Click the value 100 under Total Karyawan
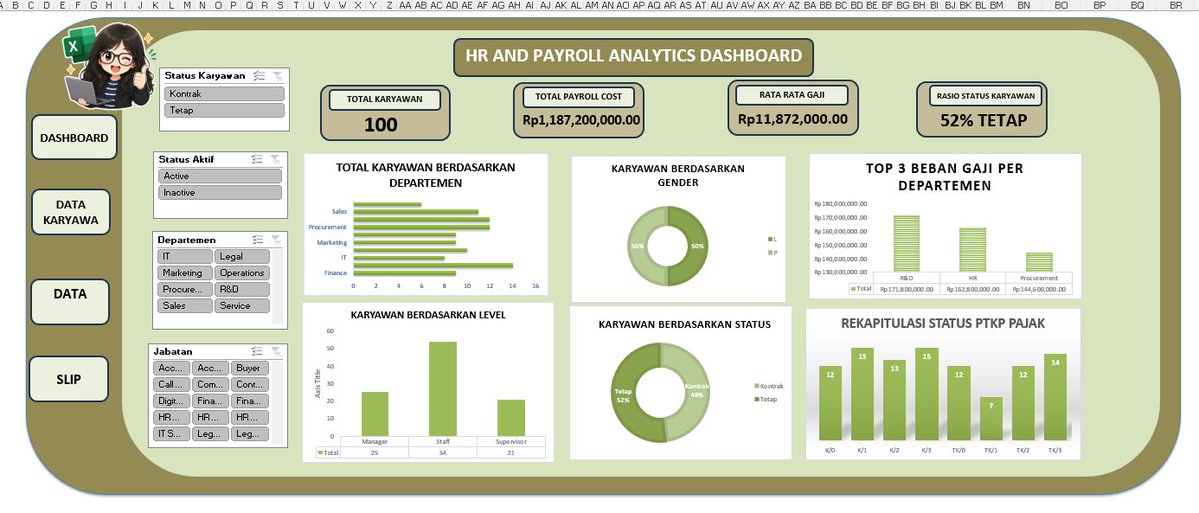 (x=381, y=125)
